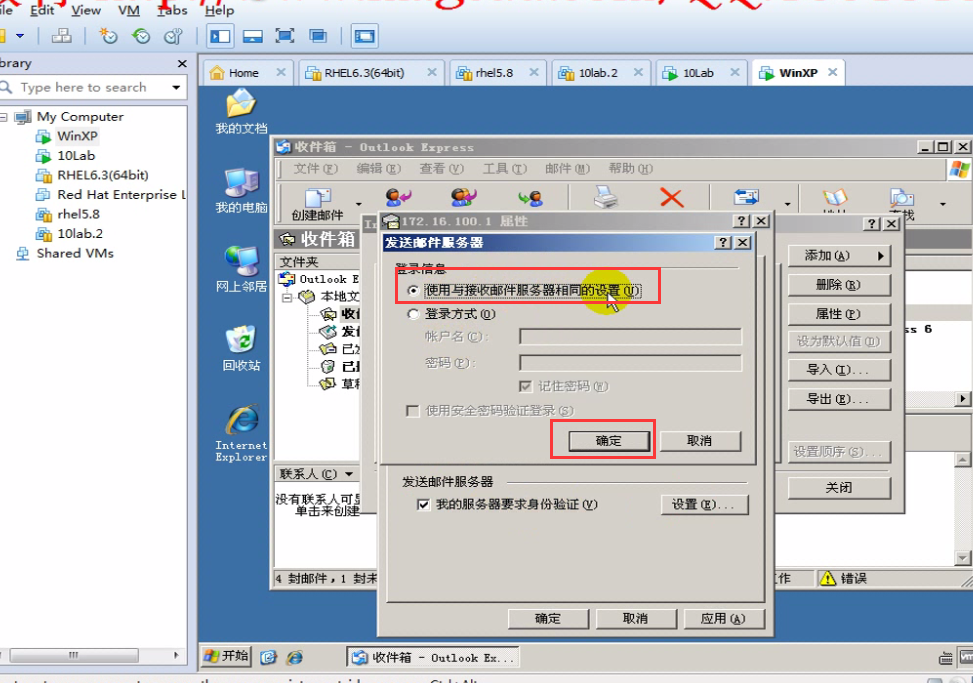Click the 帐户名 input field
Image resolution: width=973 pixels, height=683 pixels.
point(630,337)
